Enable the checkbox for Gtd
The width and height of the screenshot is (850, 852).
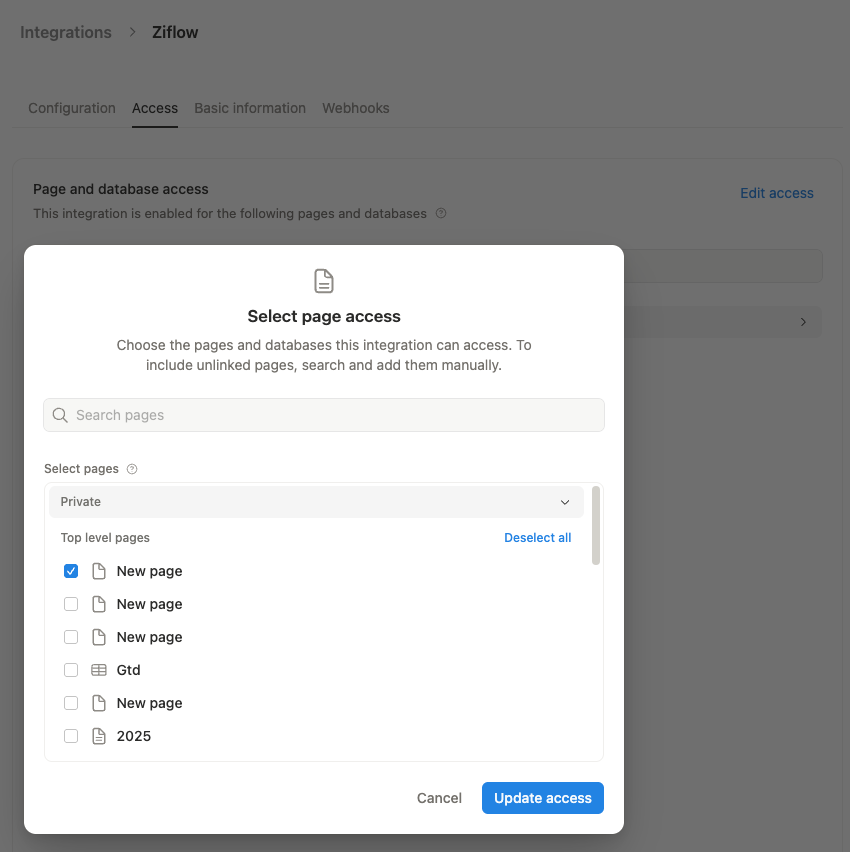[71, 669]
